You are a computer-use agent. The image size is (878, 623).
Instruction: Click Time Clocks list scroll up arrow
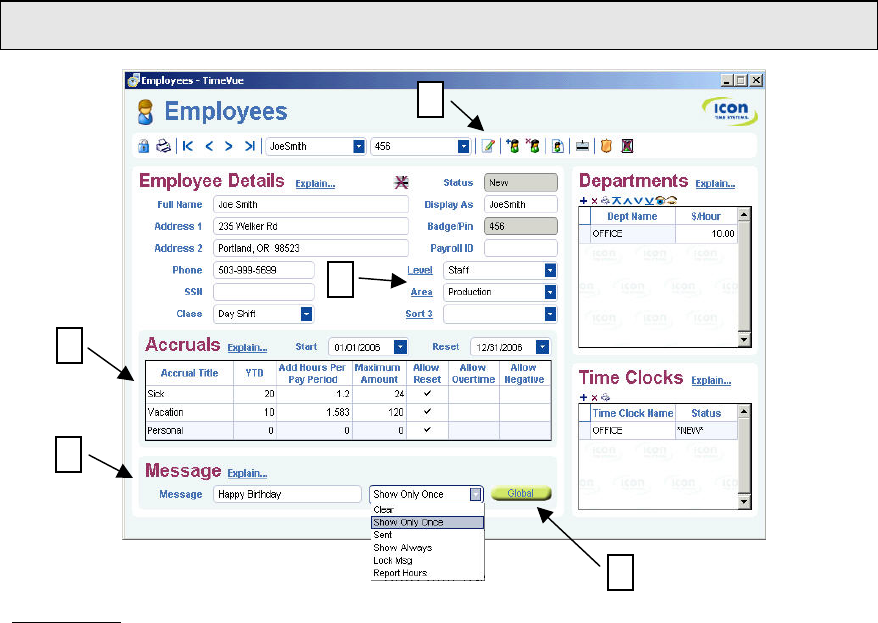pyautogui.click(x=744, y=411)
